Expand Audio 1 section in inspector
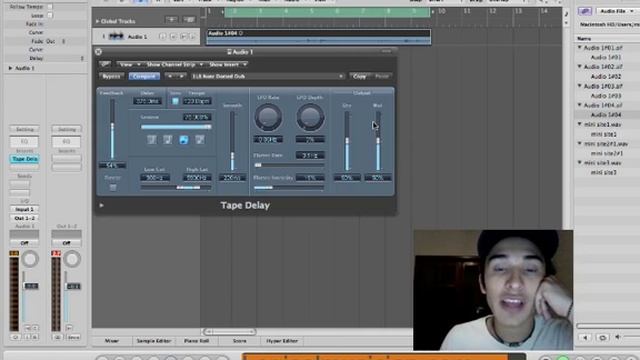Image resolution: width=640 pixels, height=360 pixels. [x=10, y=68]
